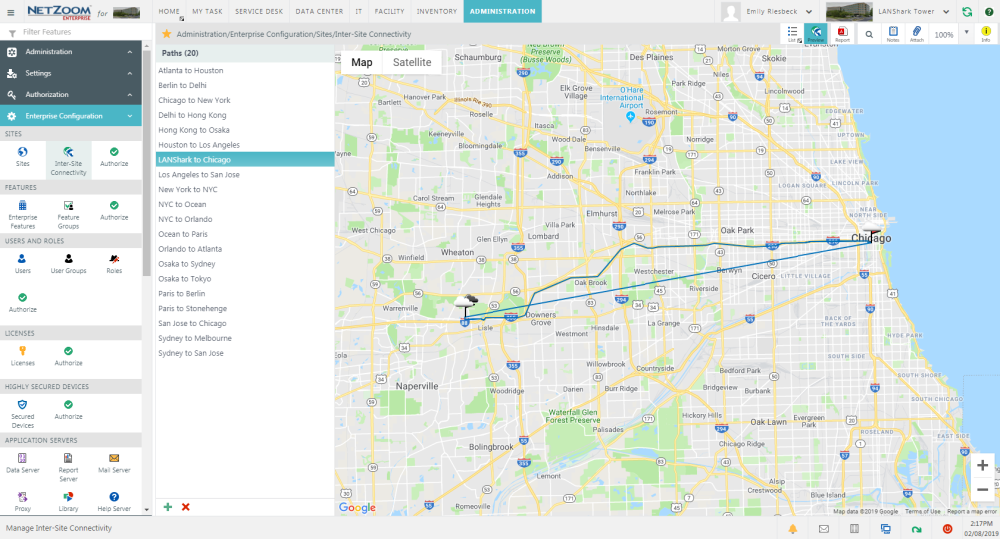Click Report a map error link
1000x539 pixels.
(971, 512)
